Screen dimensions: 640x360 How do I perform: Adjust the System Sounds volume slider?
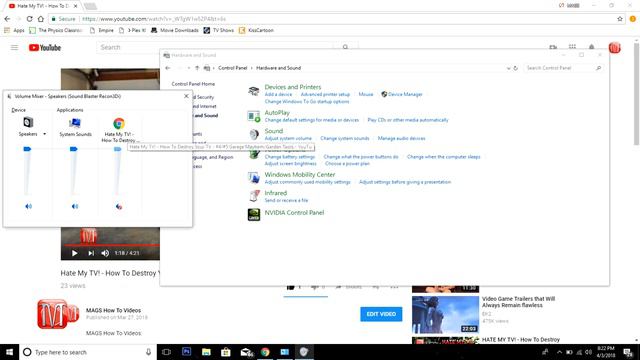coord(73,149)
